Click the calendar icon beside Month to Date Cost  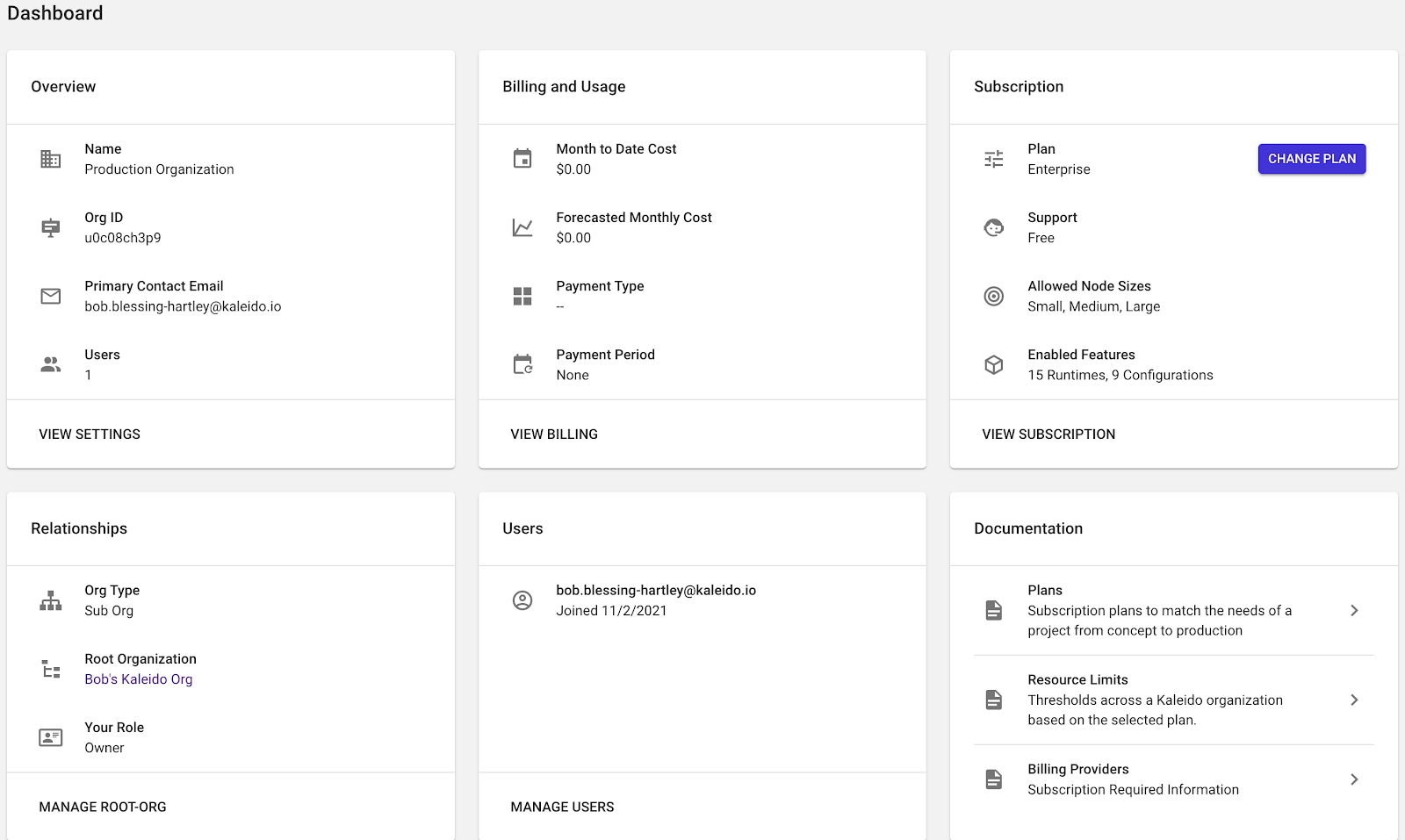tap(522, 159)
